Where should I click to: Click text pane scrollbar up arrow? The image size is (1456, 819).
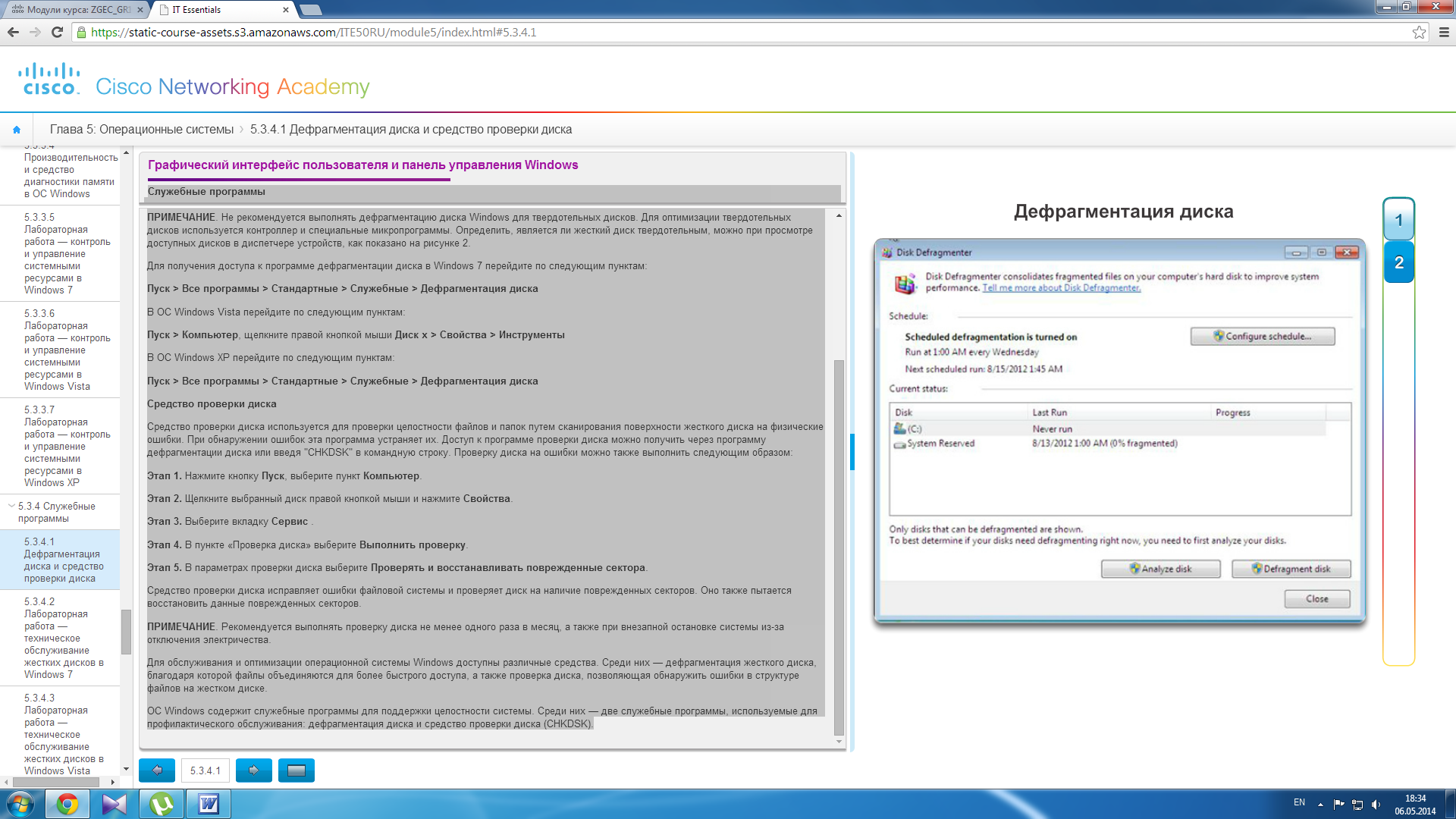click(839, 216)
